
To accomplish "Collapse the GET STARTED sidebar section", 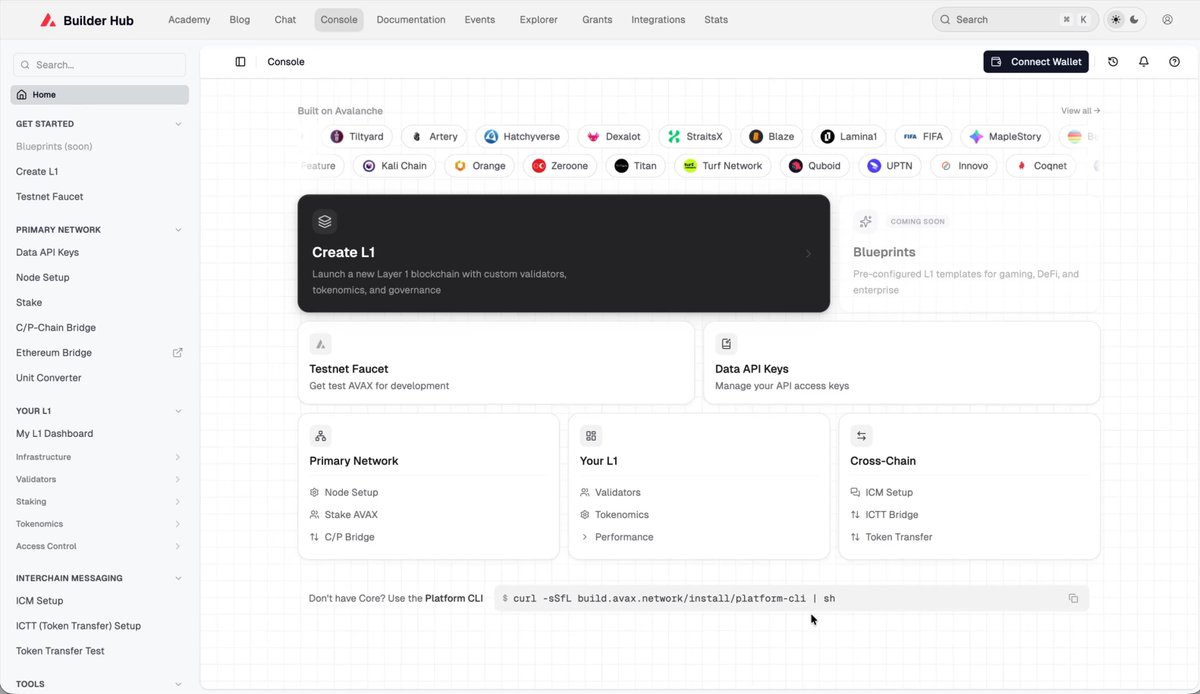I will tap(178, 124).
